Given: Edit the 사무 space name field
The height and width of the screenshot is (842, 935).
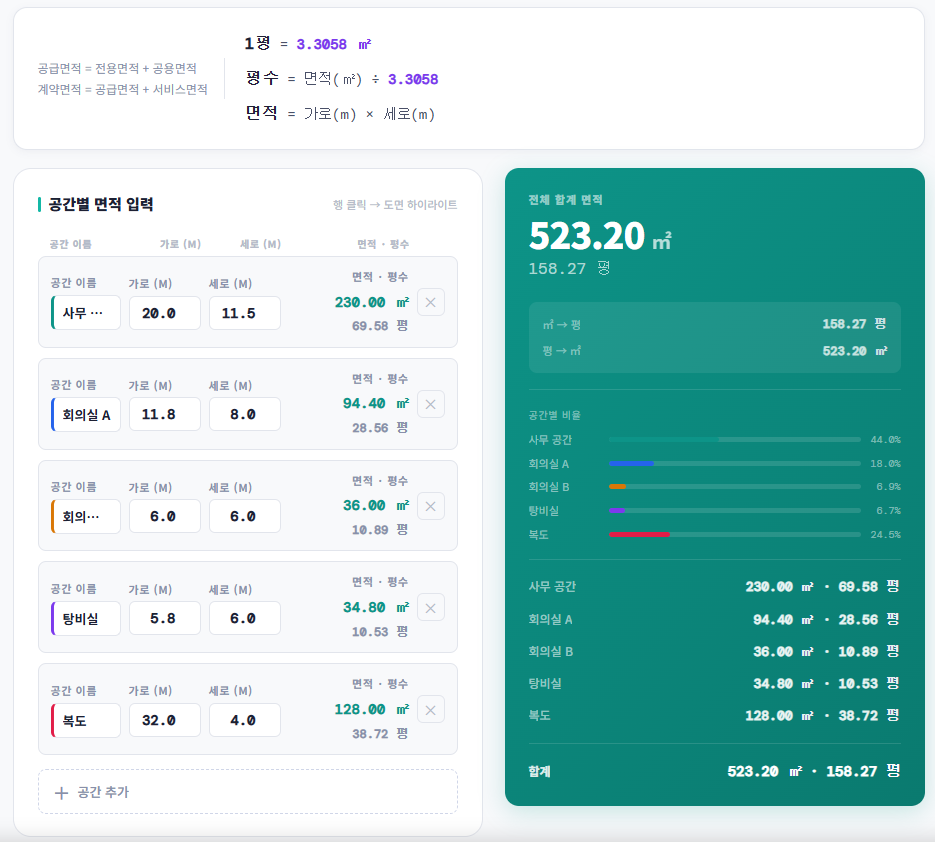Looking at the screenshot, I should [86, 312].
